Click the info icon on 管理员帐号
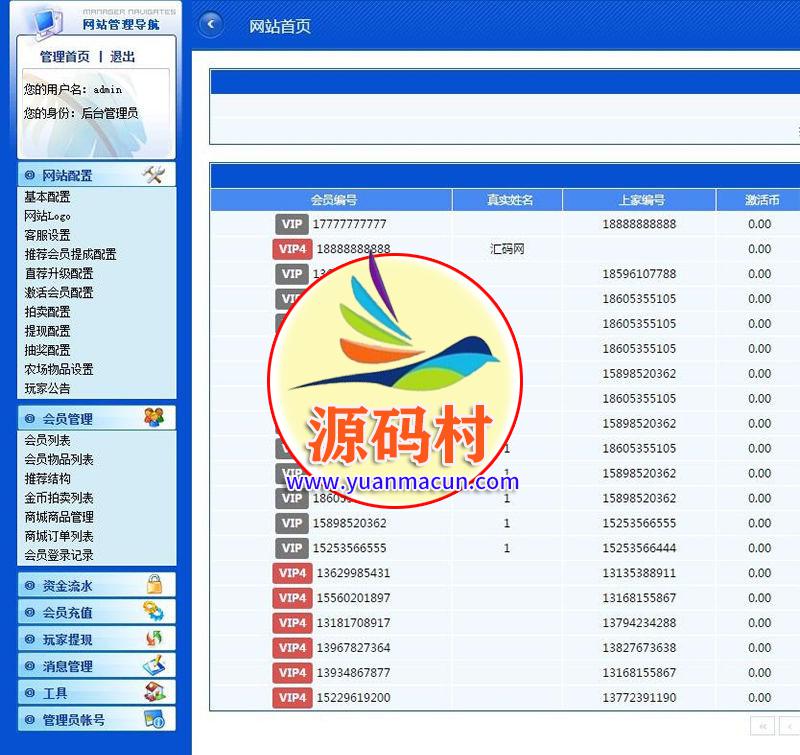 [x=153, y=719]
